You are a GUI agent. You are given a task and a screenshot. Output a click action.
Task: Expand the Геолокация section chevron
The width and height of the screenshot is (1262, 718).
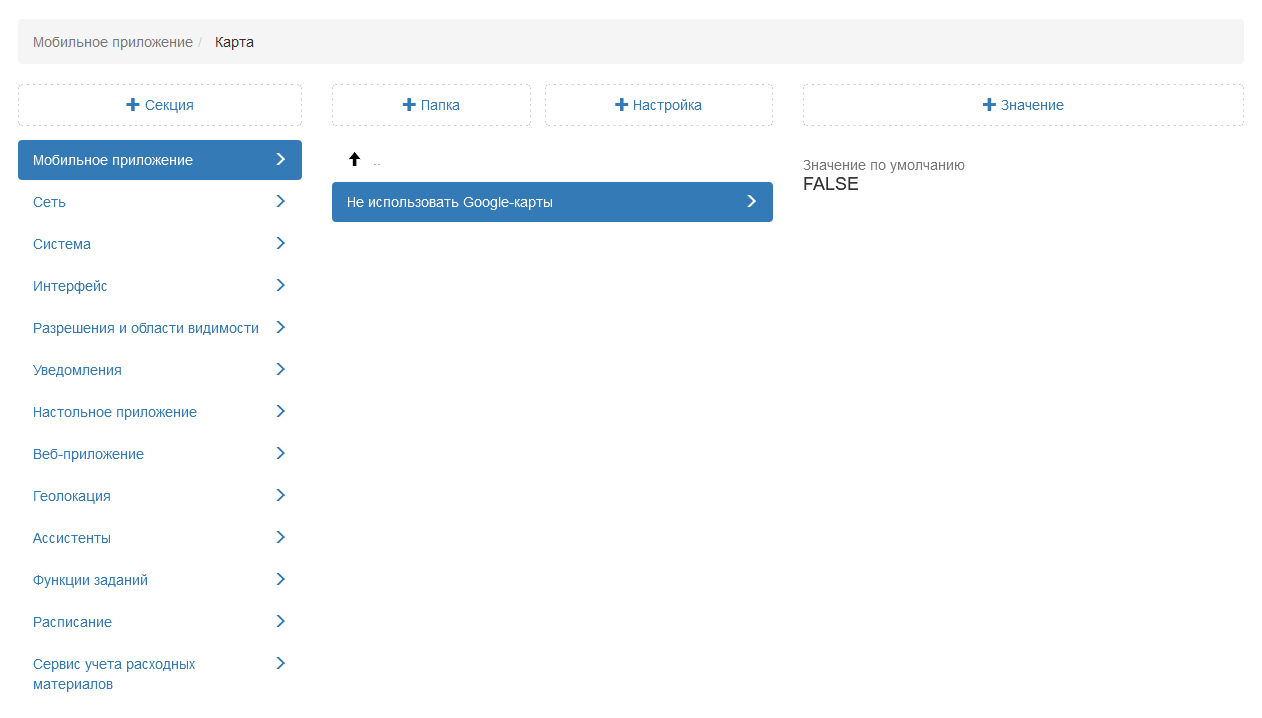pos(280,496)
